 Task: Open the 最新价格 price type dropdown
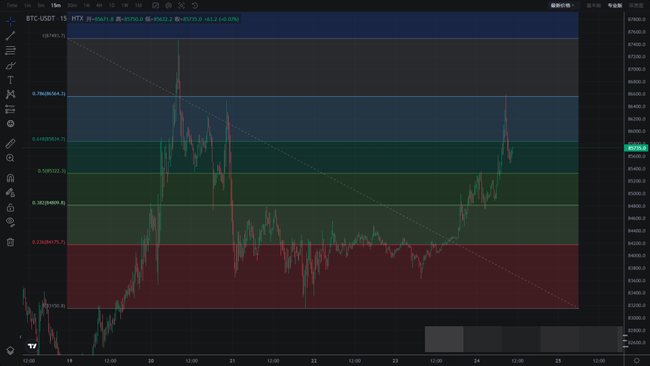click(x=563, y=5)
